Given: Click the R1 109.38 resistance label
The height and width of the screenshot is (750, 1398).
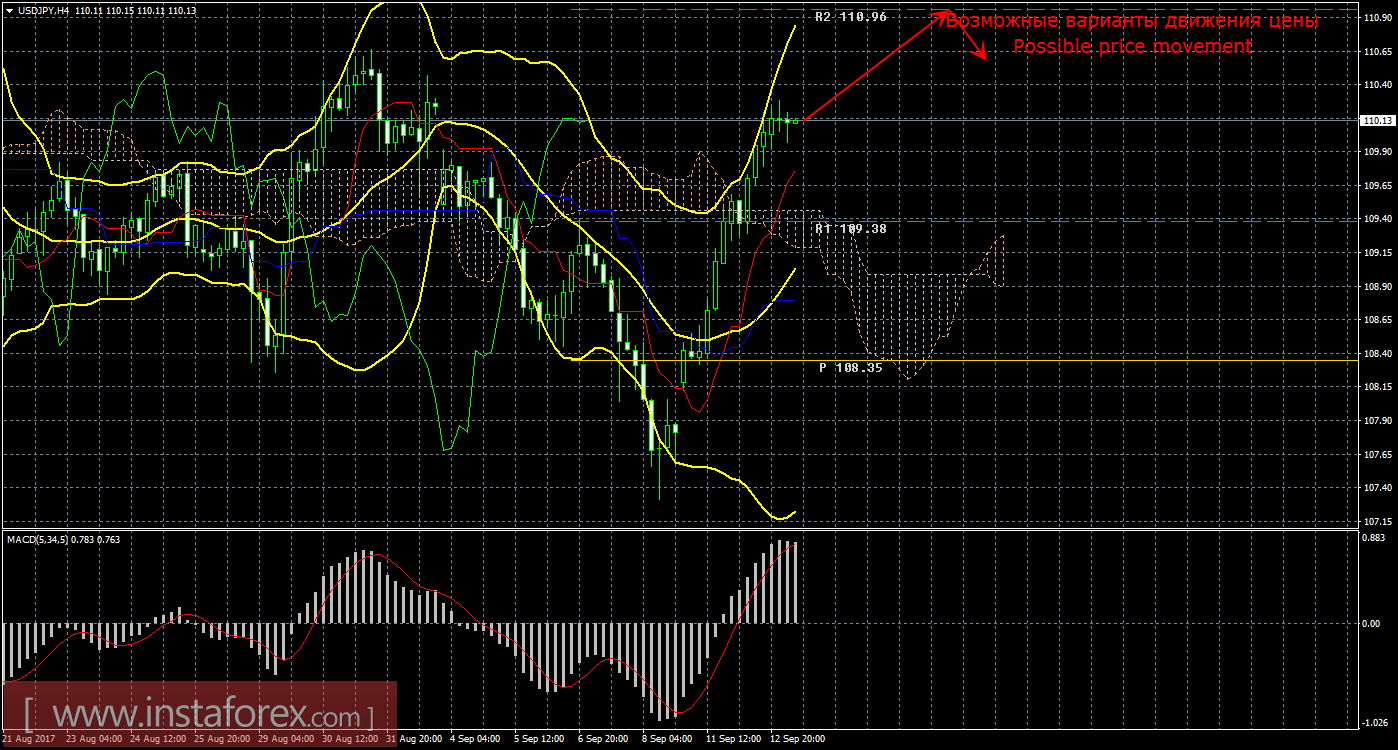Looking at the screenshot, I should (851, 228).
